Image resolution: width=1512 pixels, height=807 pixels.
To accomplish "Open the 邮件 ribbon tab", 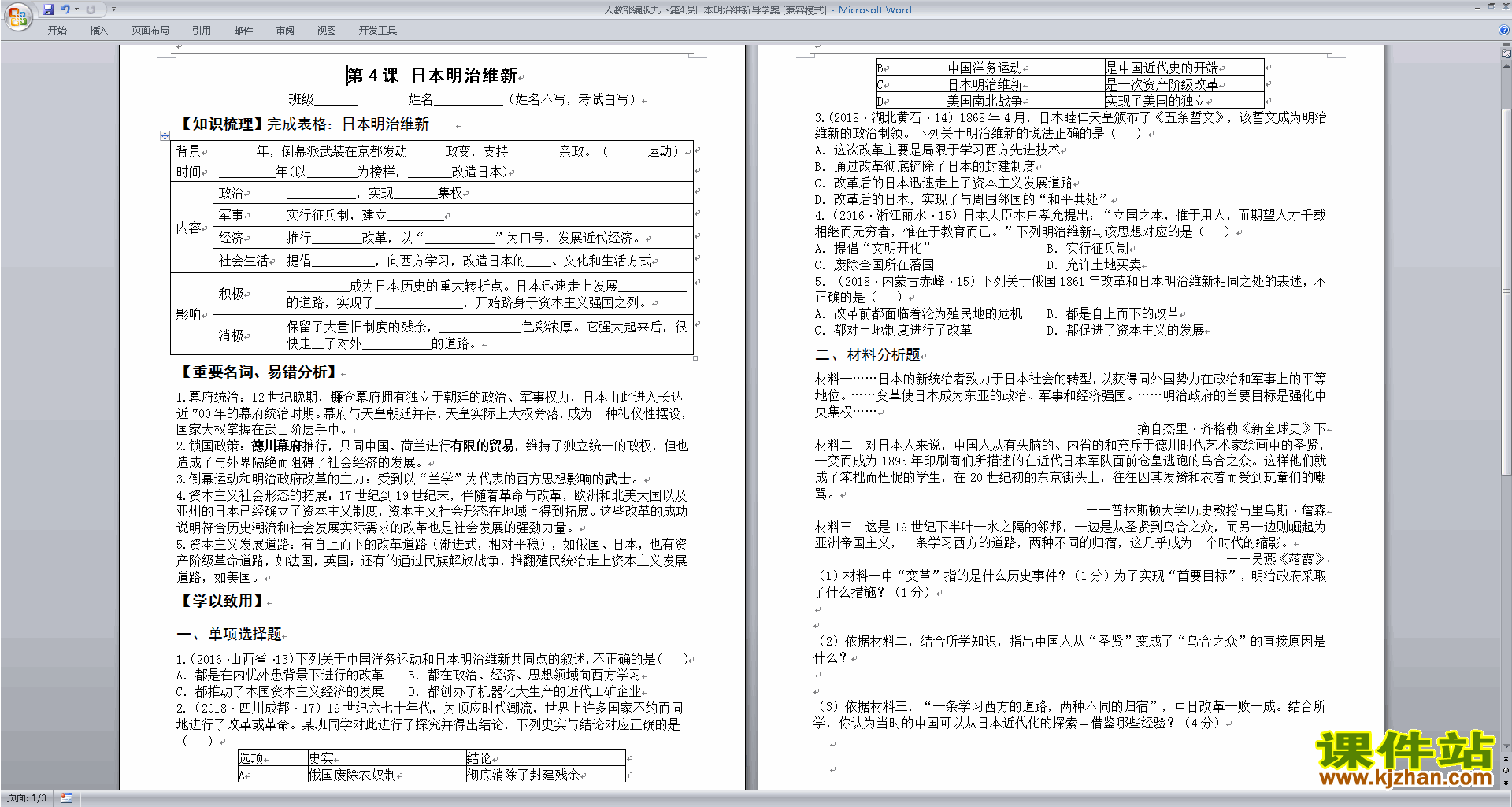I will click(243, 30).
